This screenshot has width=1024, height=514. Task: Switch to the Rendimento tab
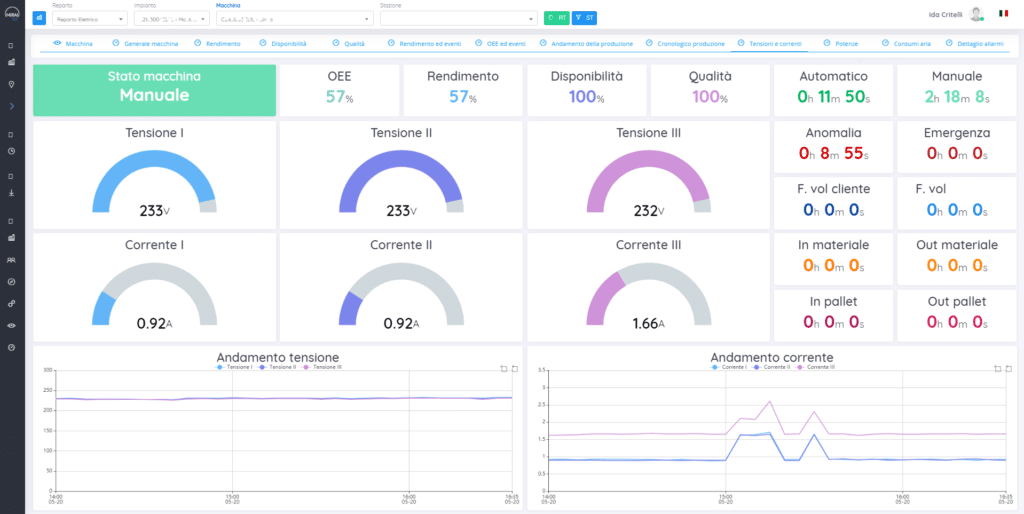click(216, 44)
